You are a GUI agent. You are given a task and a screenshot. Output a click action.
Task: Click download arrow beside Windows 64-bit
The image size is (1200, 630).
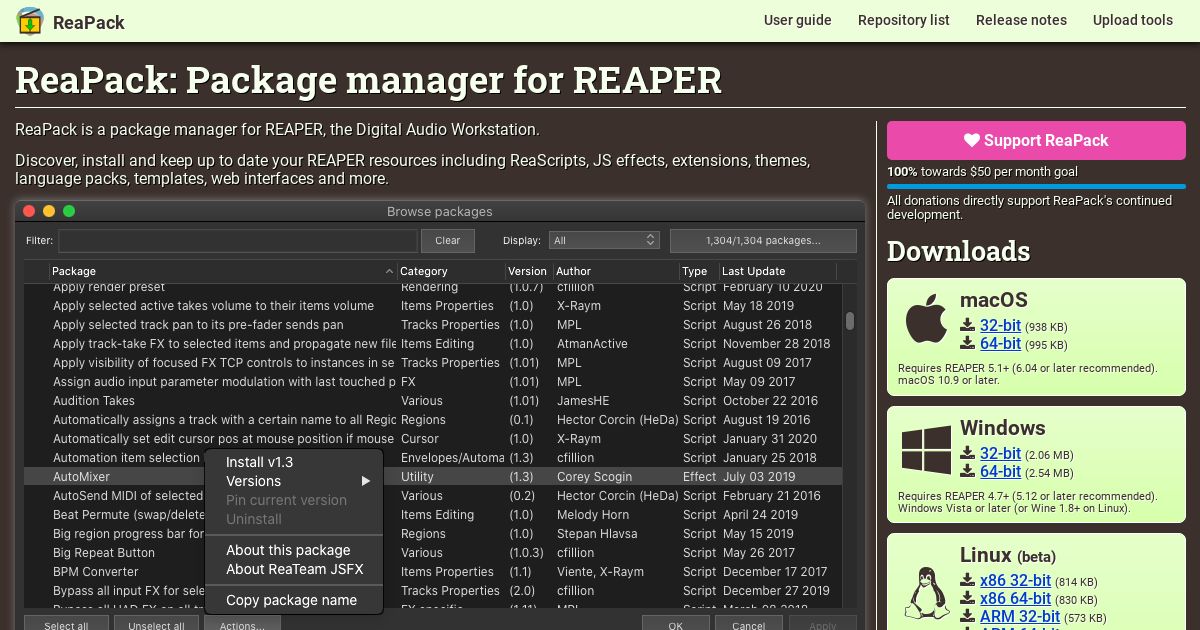[x=968, y=472]
